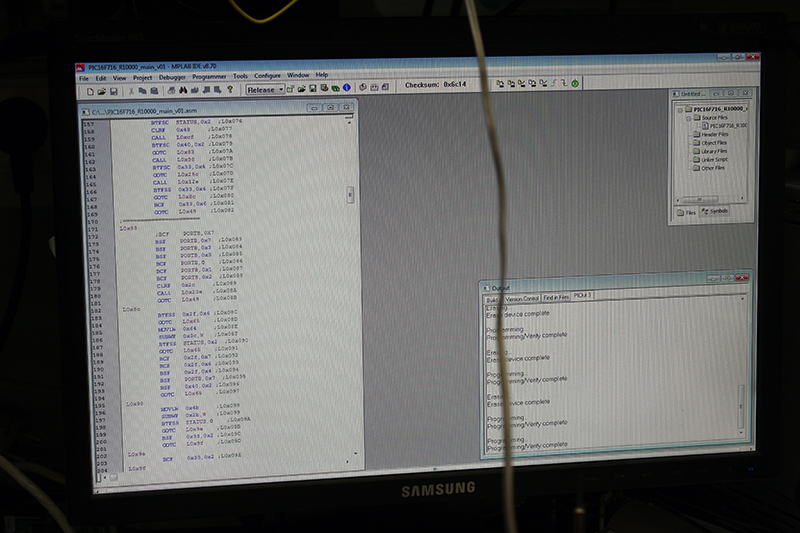Click the green power circle icon
Screen dimensions: 800x533
[x=575, y=83]
